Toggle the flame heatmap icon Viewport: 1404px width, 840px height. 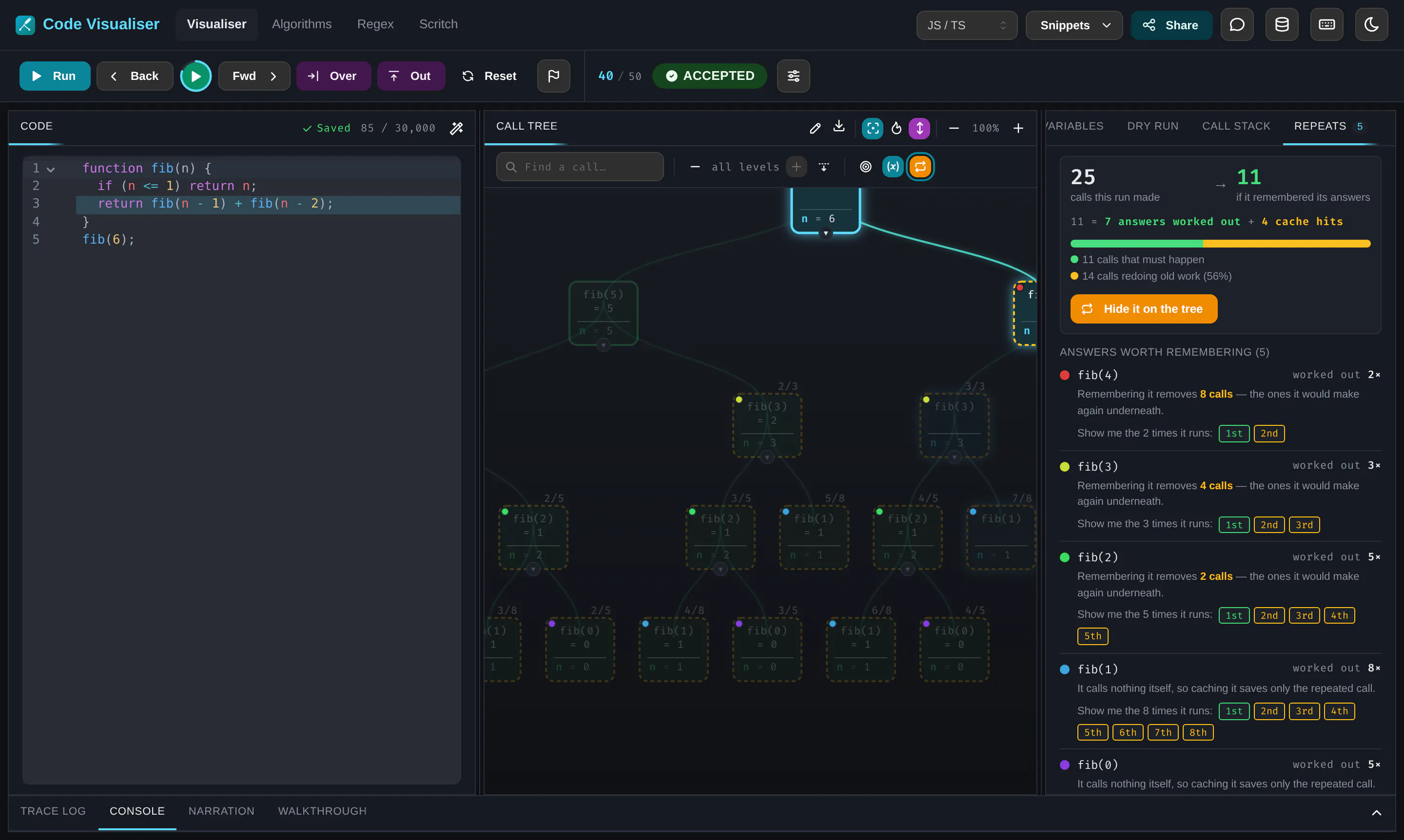point(896,128)
